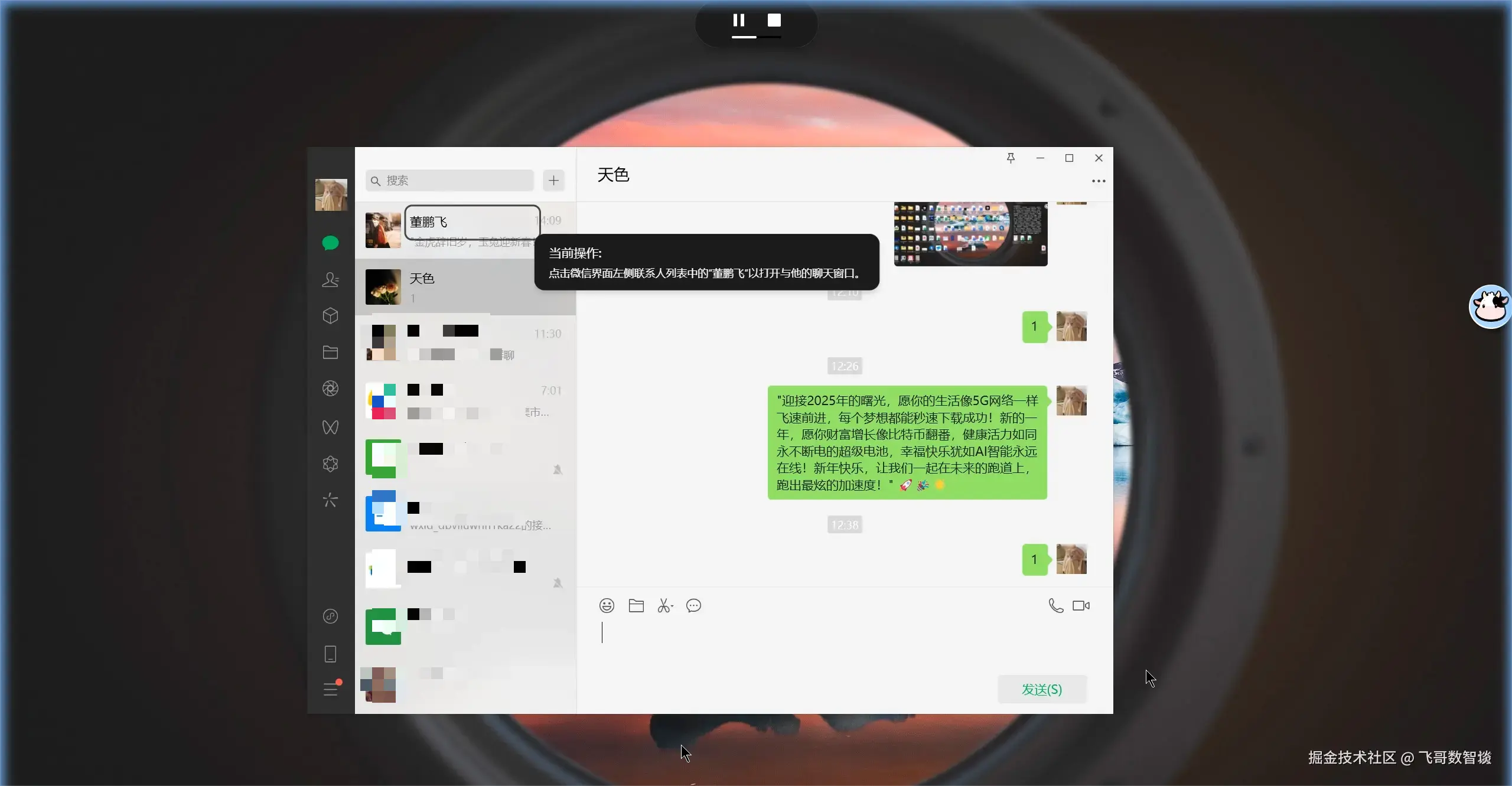1512x786 pixels.
Task: Open Channels via the aperture sidebar icon
Action: pos(330,388)
